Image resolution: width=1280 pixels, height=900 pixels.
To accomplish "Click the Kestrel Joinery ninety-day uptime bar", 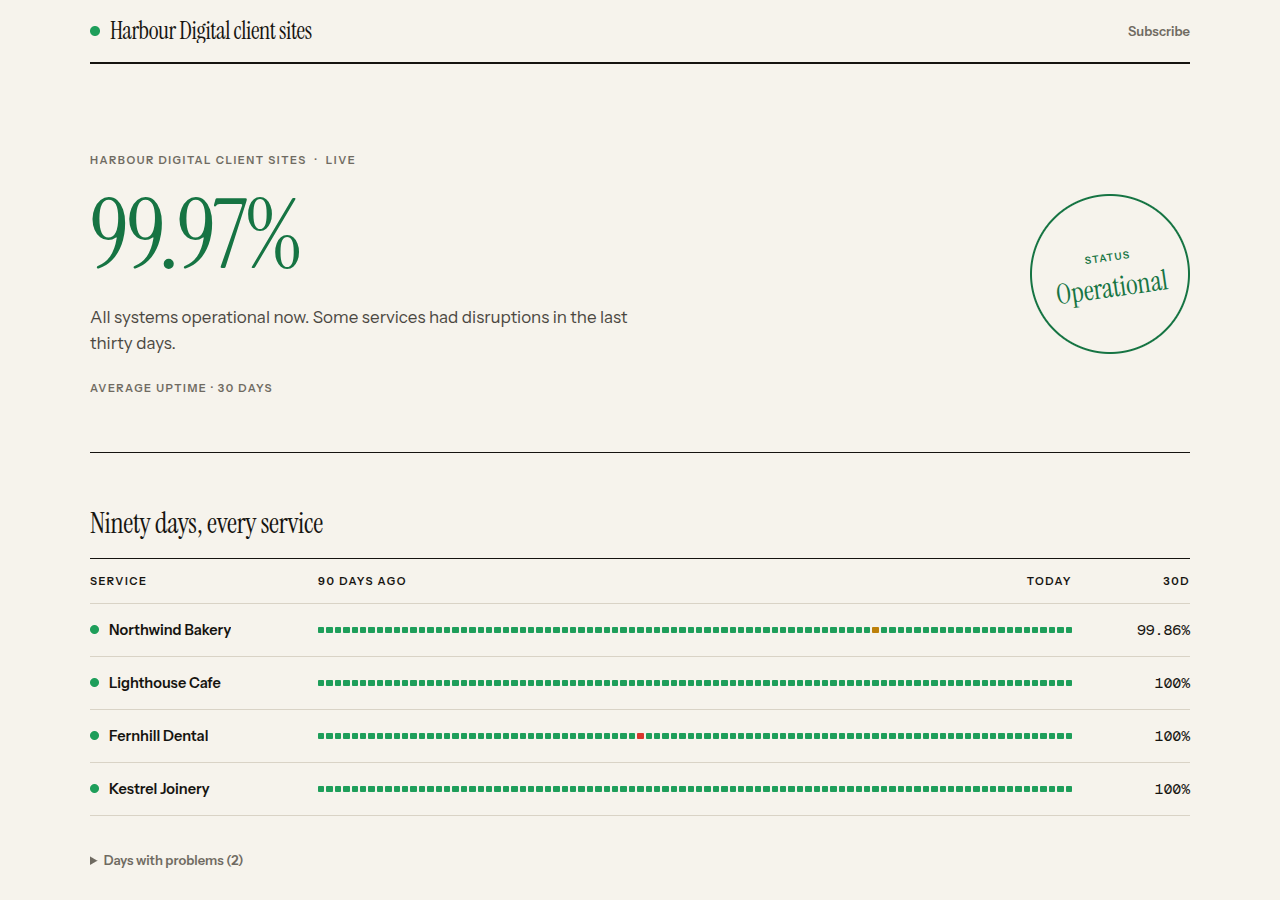I will click(x=695, y=789).
